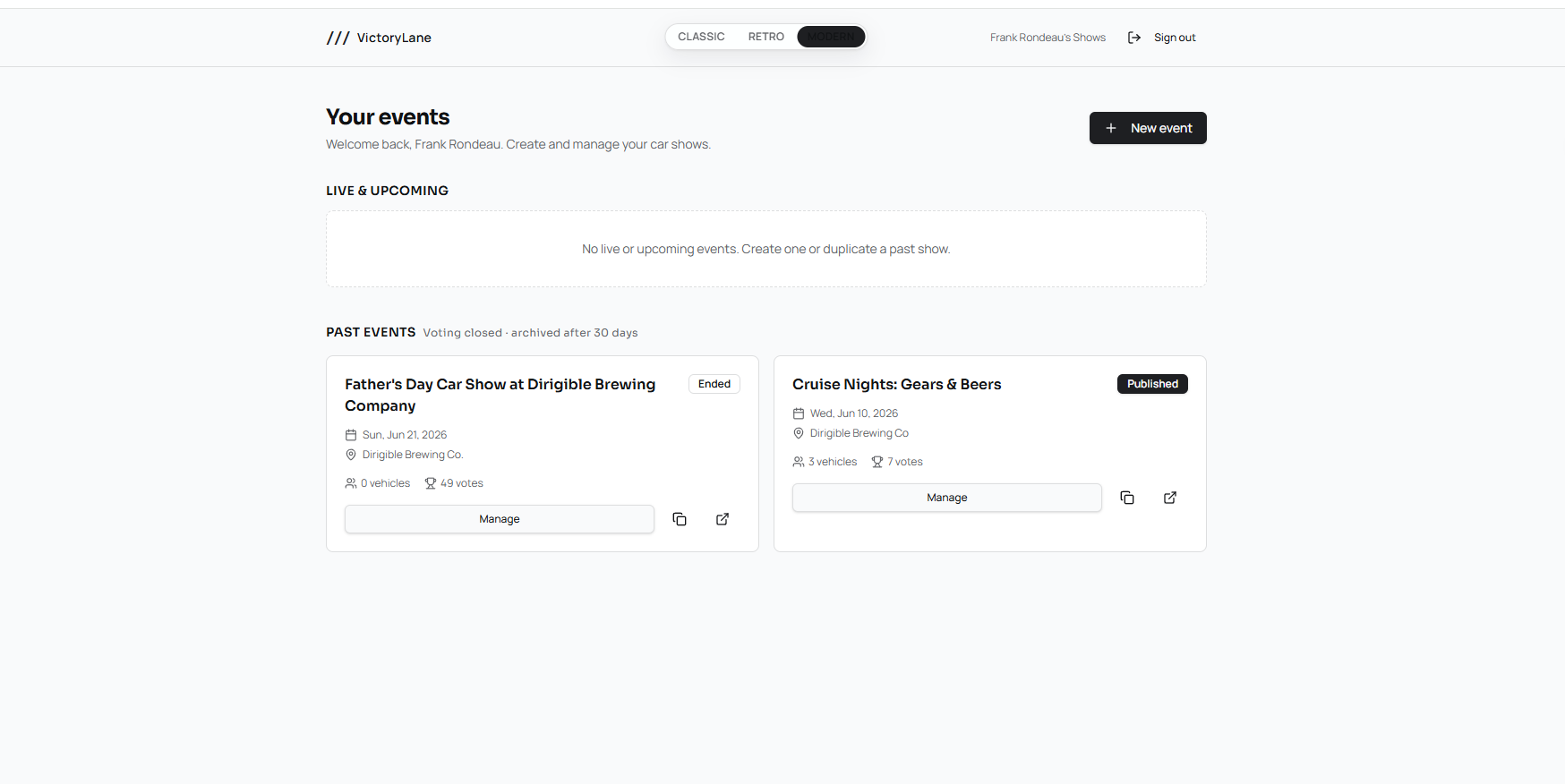Click location pin beside Dirigible Brewing Co.

click(x=351, y=455)
